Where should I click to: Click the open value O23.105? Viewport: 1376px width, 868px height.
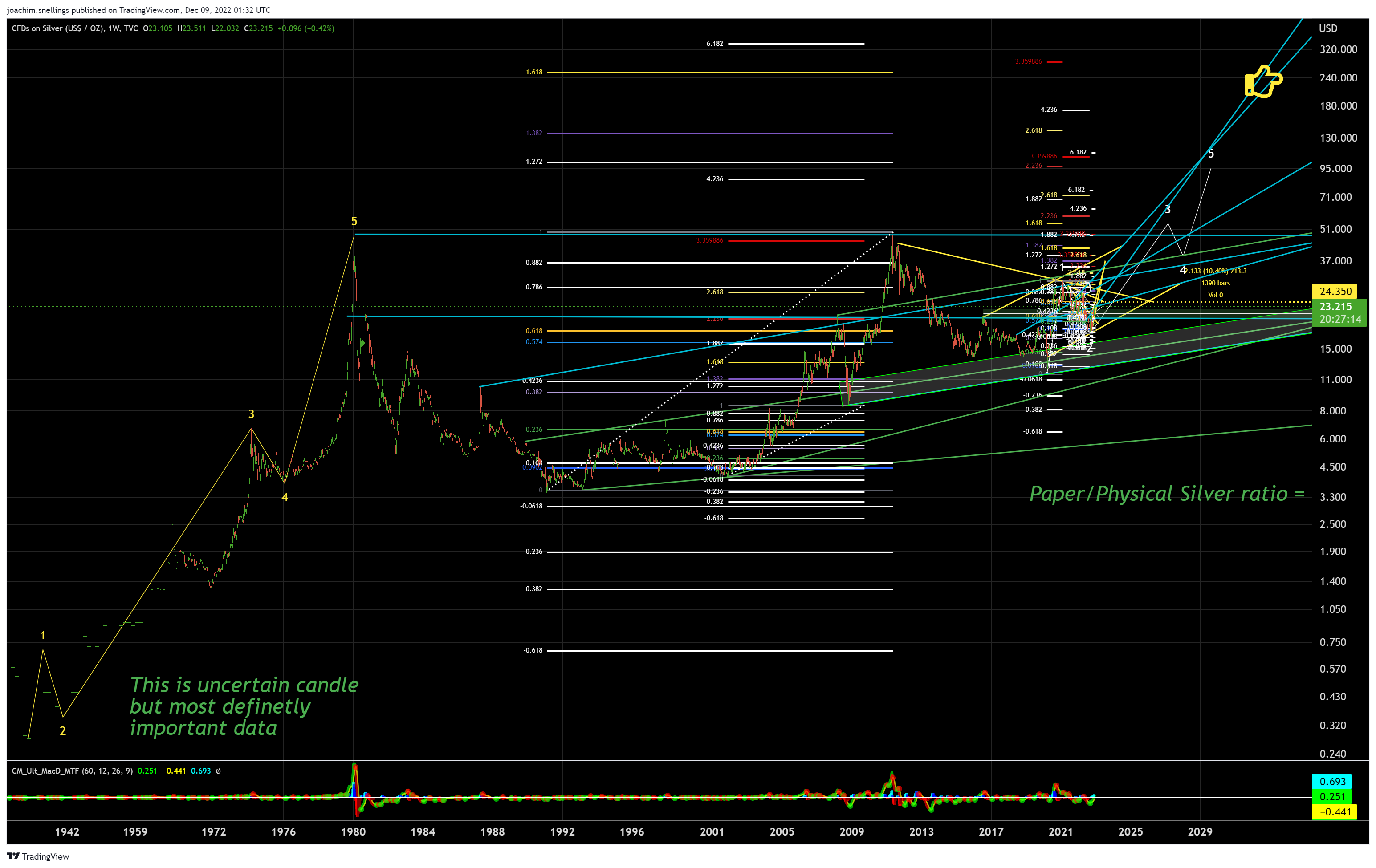(158, 28)
